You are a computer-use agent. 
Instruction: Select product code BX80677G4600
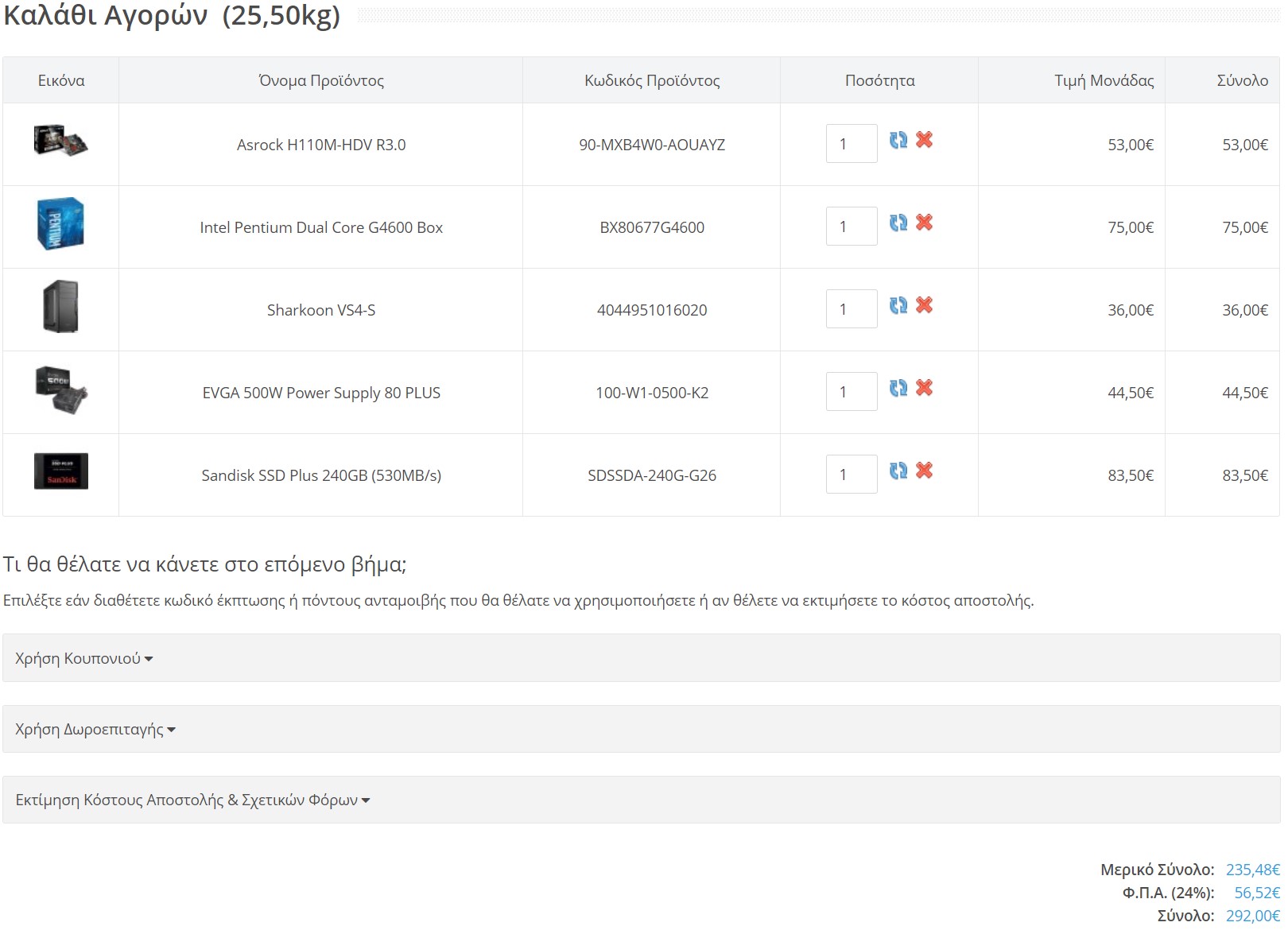coord(652,227)
